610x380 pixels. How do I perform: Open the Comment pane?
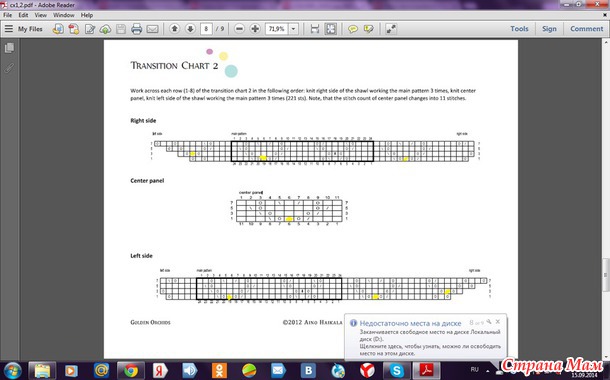587,29
